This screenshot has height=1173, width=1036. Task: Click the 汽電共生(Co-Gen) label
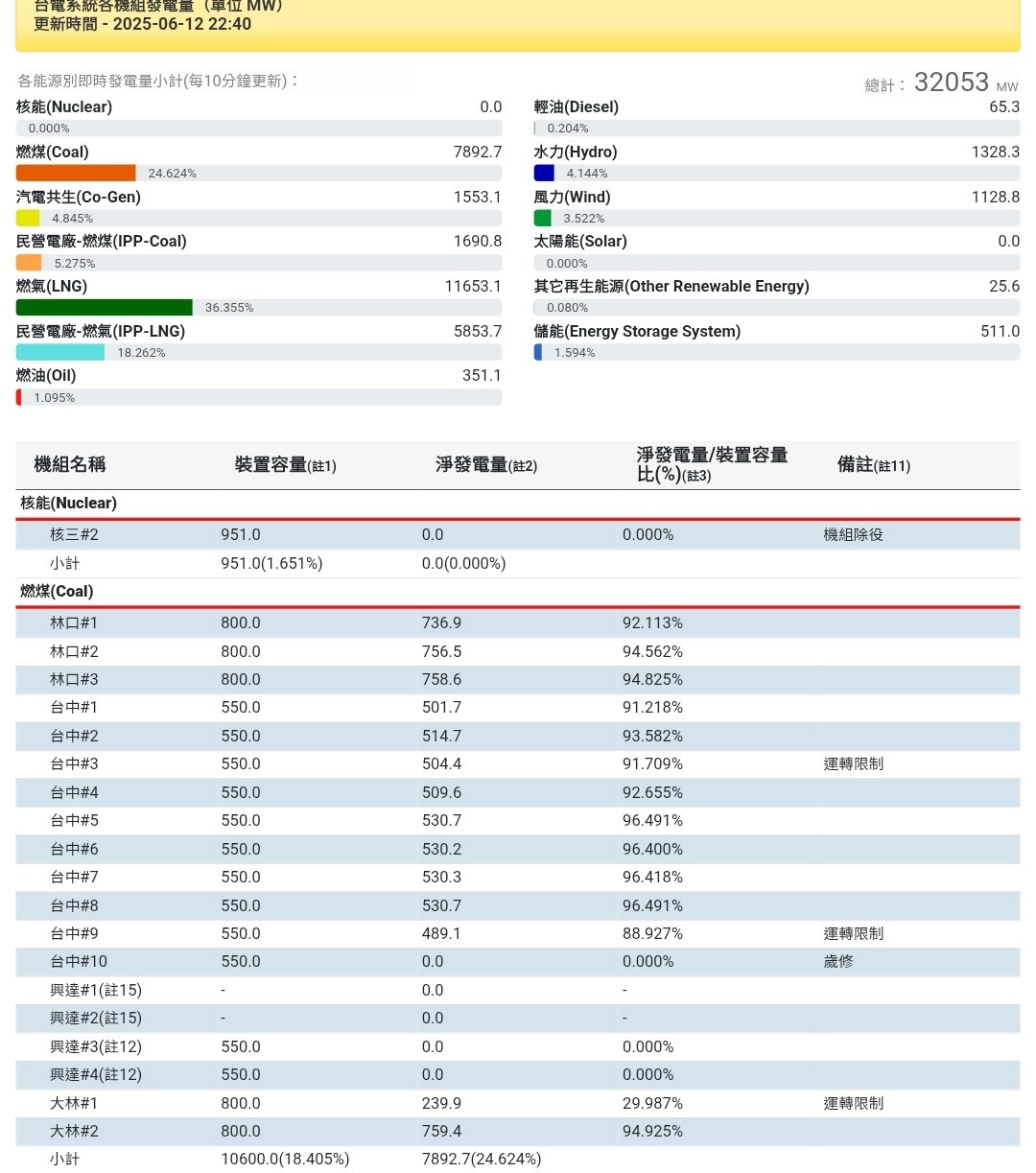tap(79, 198)
